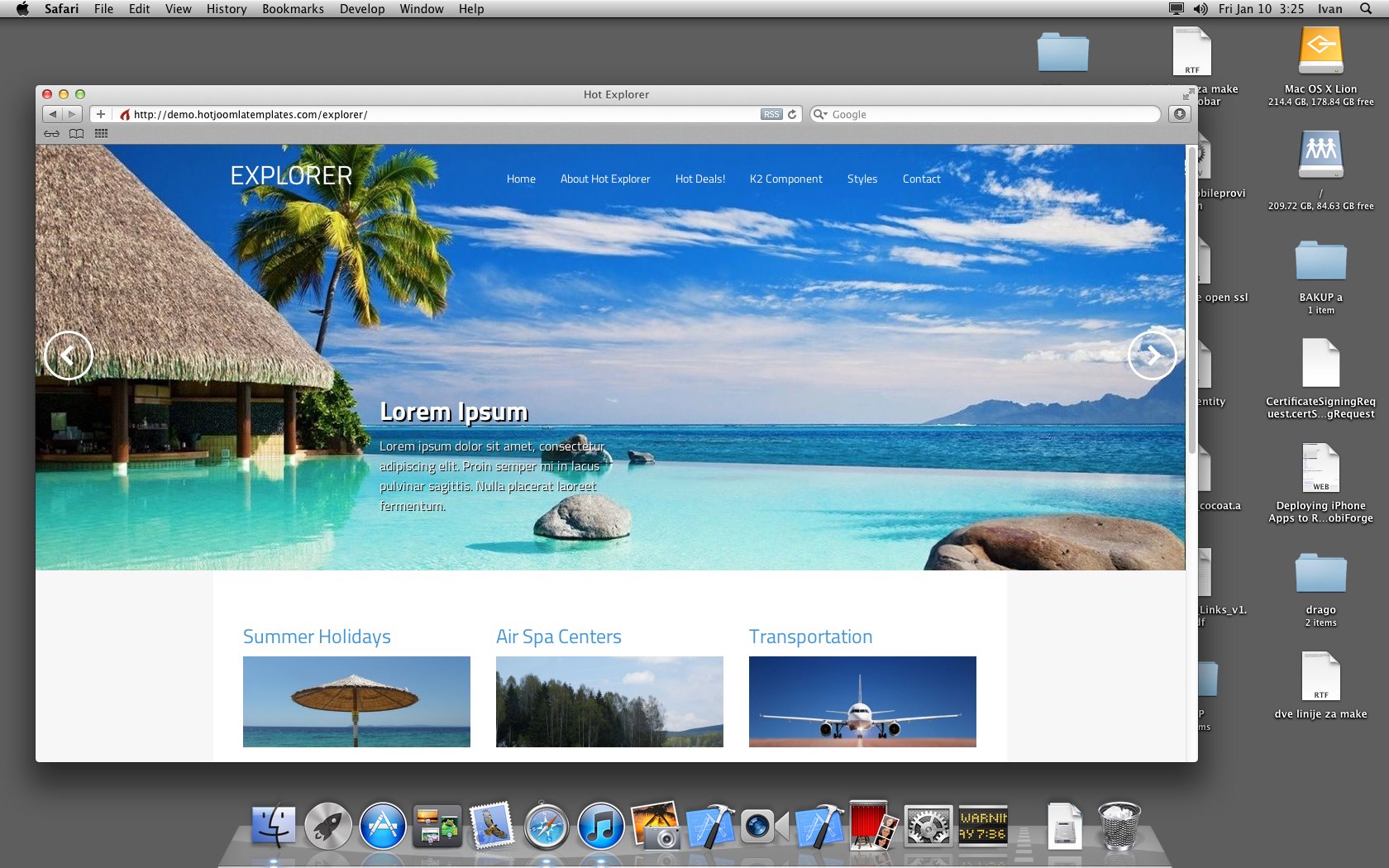Image resolution: width=1389 pixels, height=868 pixels.
Task: Open Mission Control in the Dock
Action: [x=437, y=825]
